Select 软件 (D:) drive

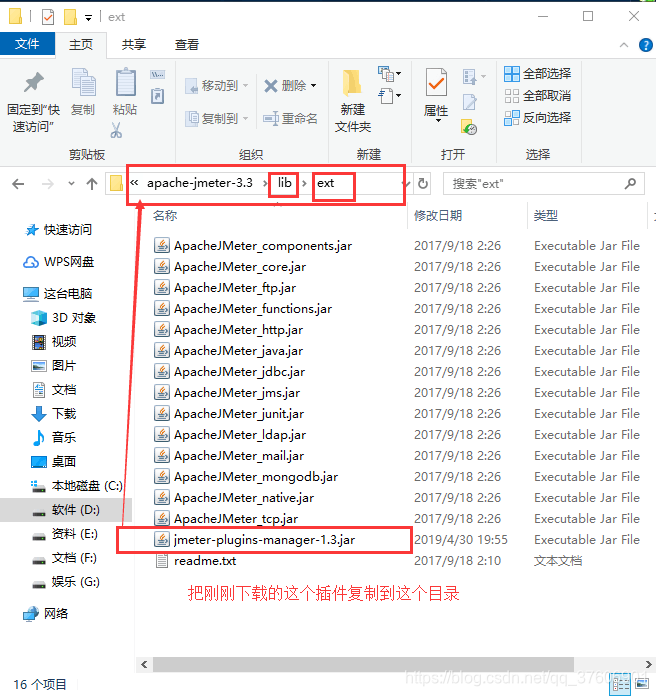point(66,510)
